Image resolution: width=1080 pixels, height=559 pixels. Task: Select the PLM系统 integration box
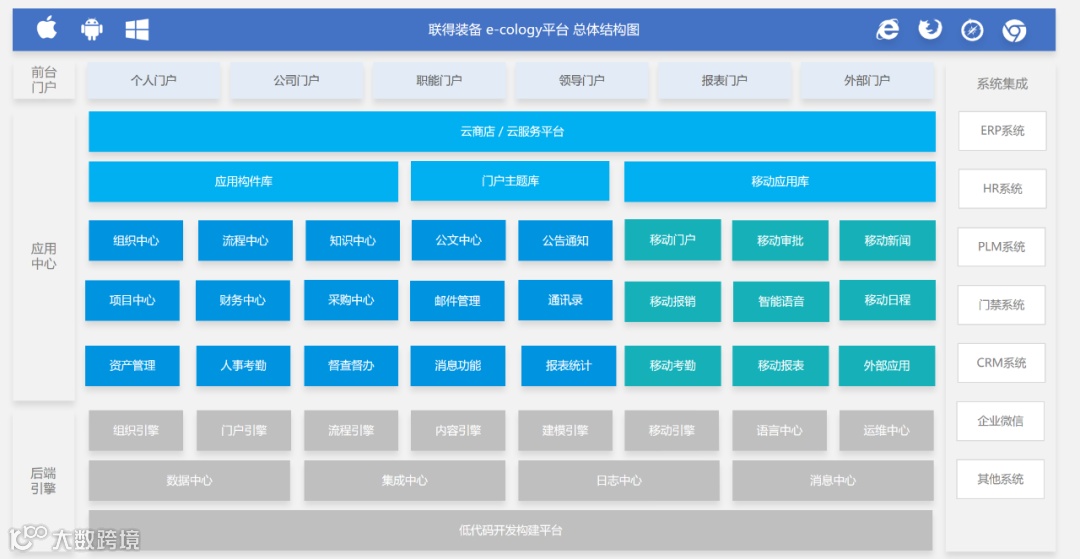(x=1001, y=247)
